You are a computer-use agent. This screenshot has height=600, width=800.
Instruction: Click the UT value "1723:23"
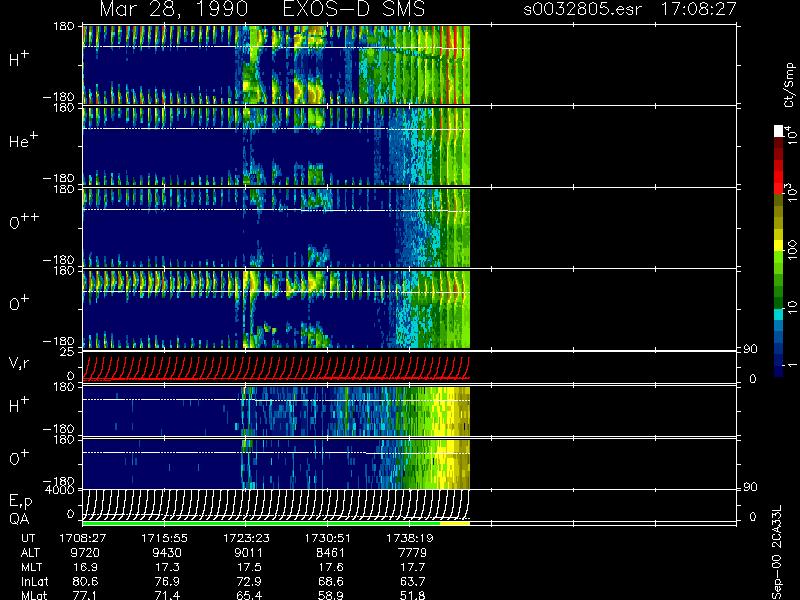(x=246, y=538)
